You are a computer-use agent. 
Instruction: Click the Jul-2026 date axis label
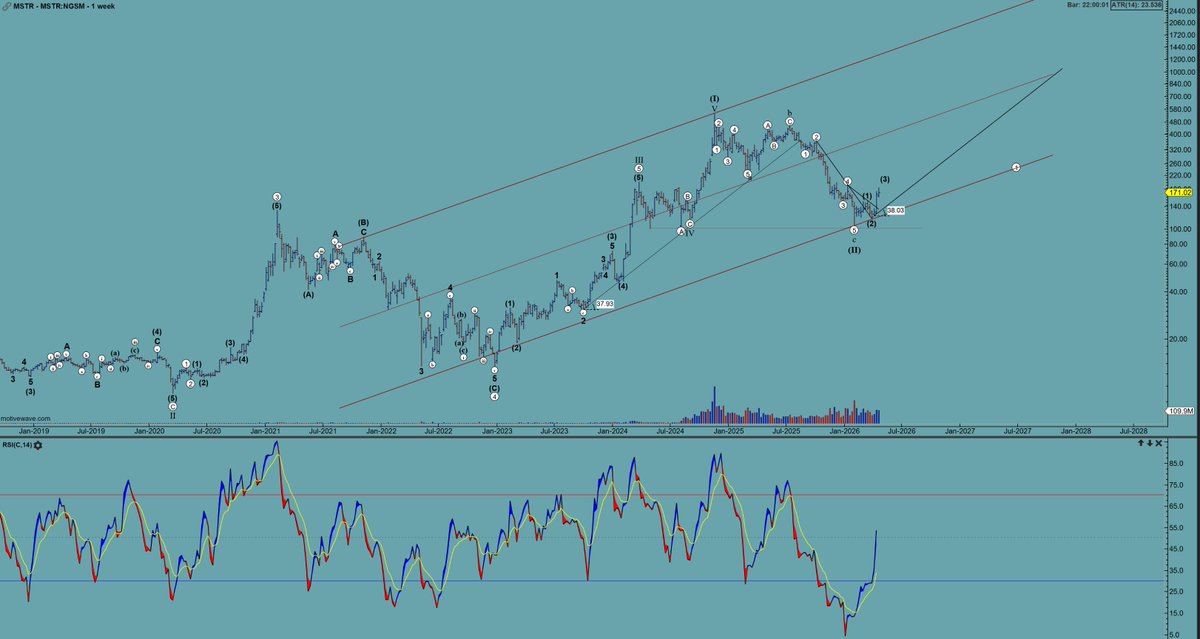point(902,430)
